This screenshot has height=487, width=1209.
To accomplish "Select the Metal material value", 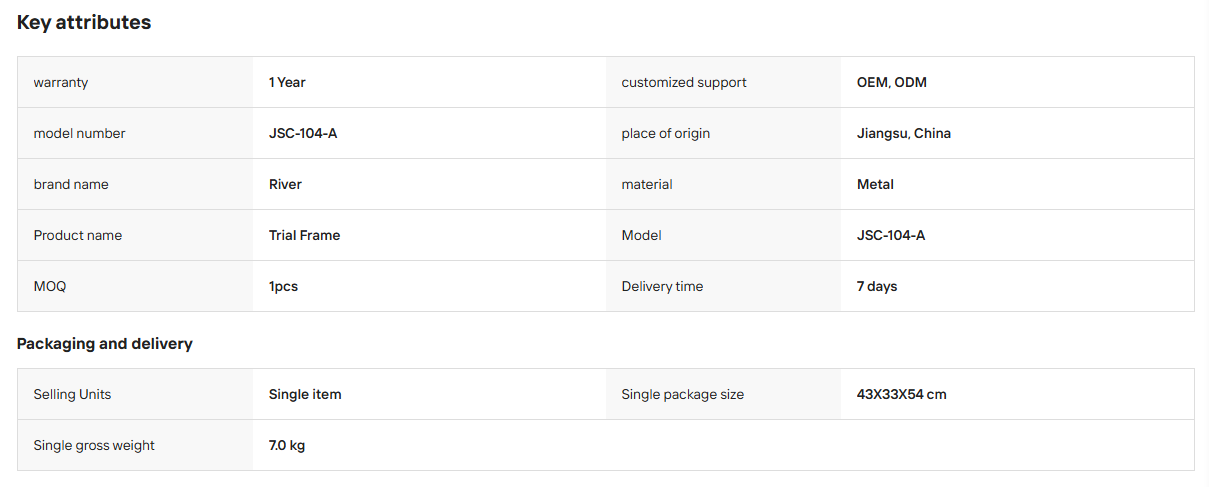I will pyautogui.click(x=875, y=184).
